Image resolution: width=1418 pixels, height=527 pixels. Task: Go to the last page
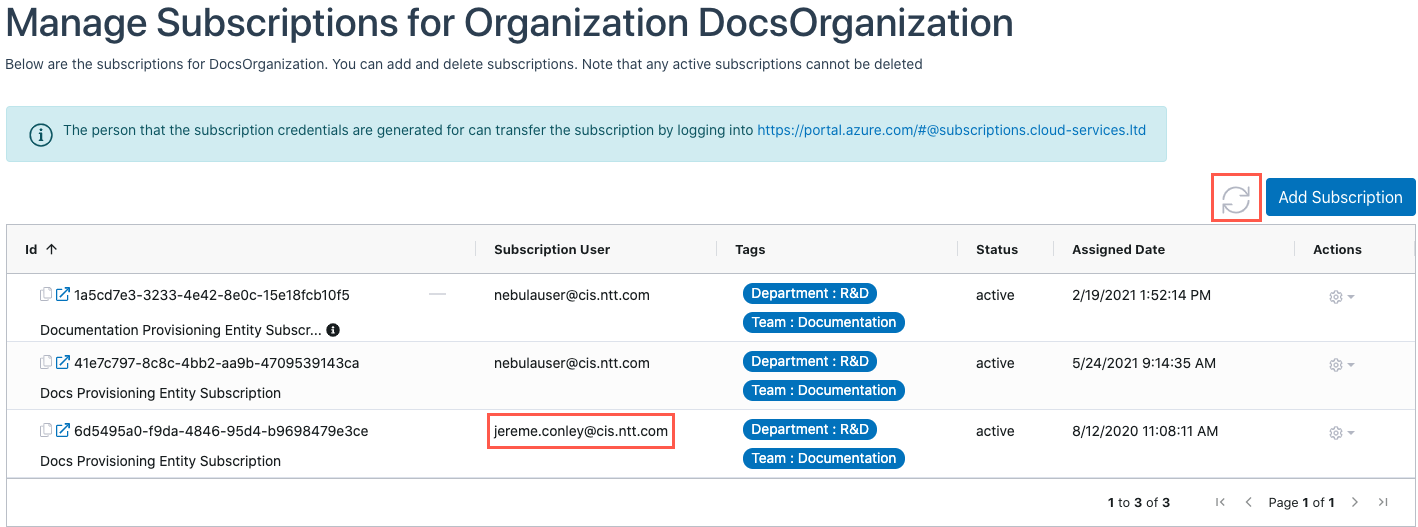1383,502
